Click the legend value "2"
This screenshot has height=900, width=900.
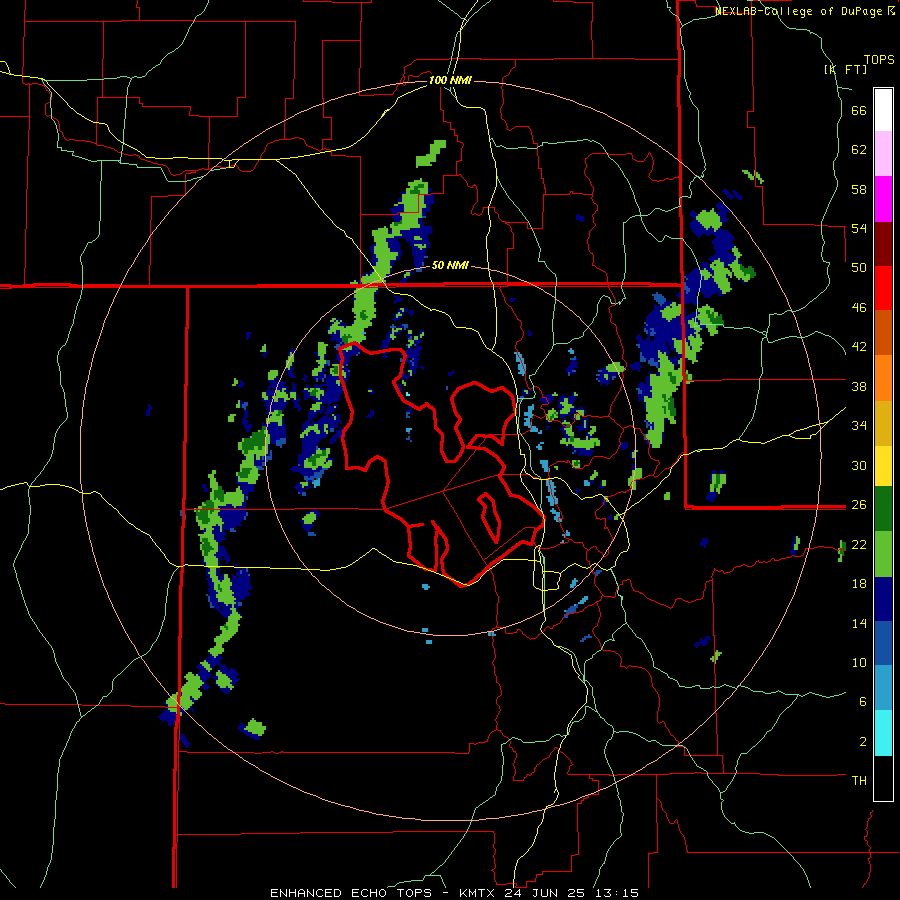[x=863, y=741]
